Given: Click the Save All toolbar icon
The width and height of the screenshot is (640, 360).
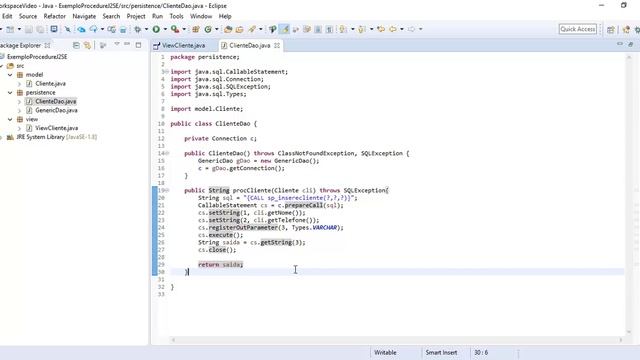Looking at the screenshot, I should pyautogui.click(x=40, y=29).
